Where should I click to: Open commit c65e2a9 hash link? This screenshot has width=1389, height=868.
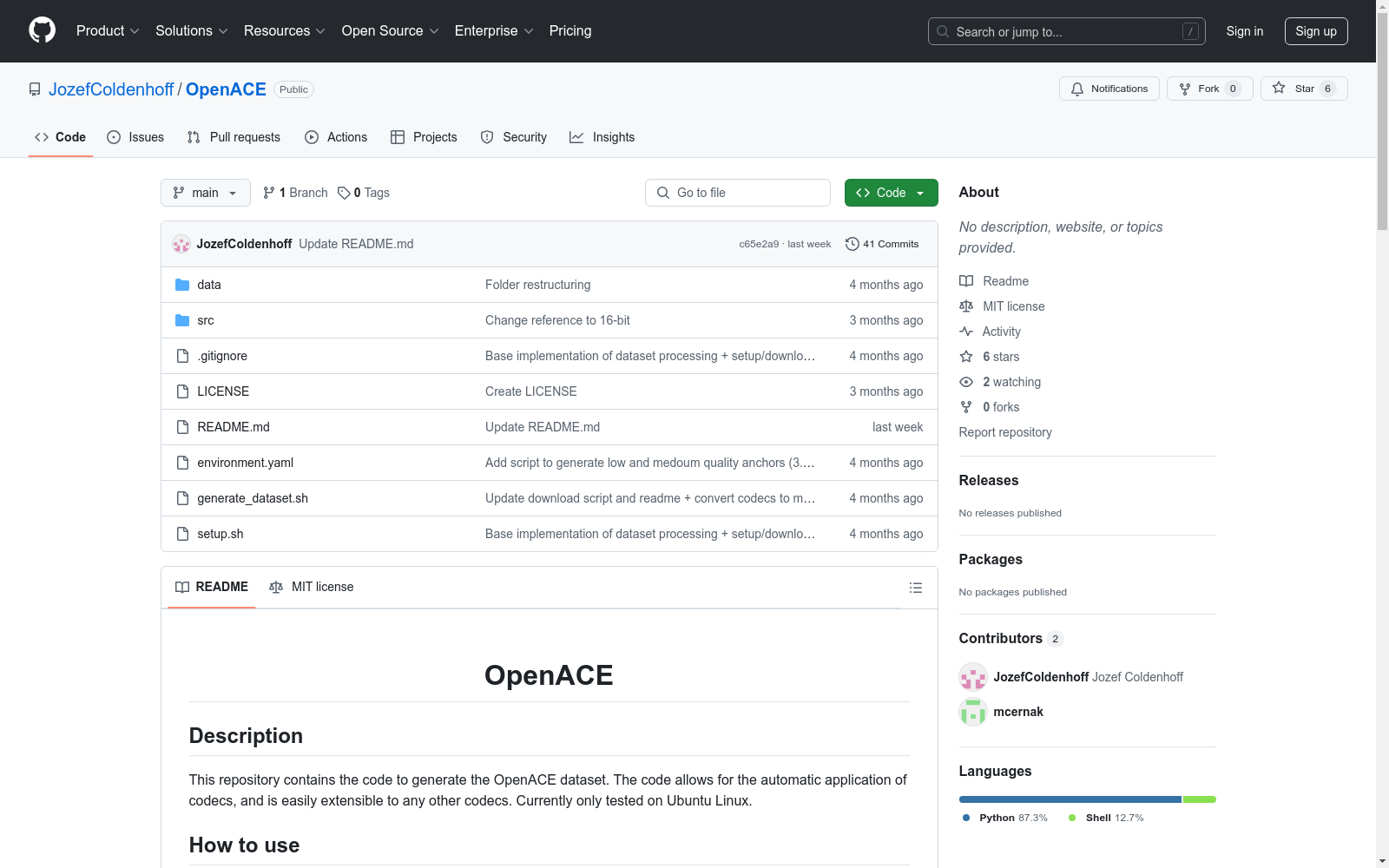click(759, 244)
